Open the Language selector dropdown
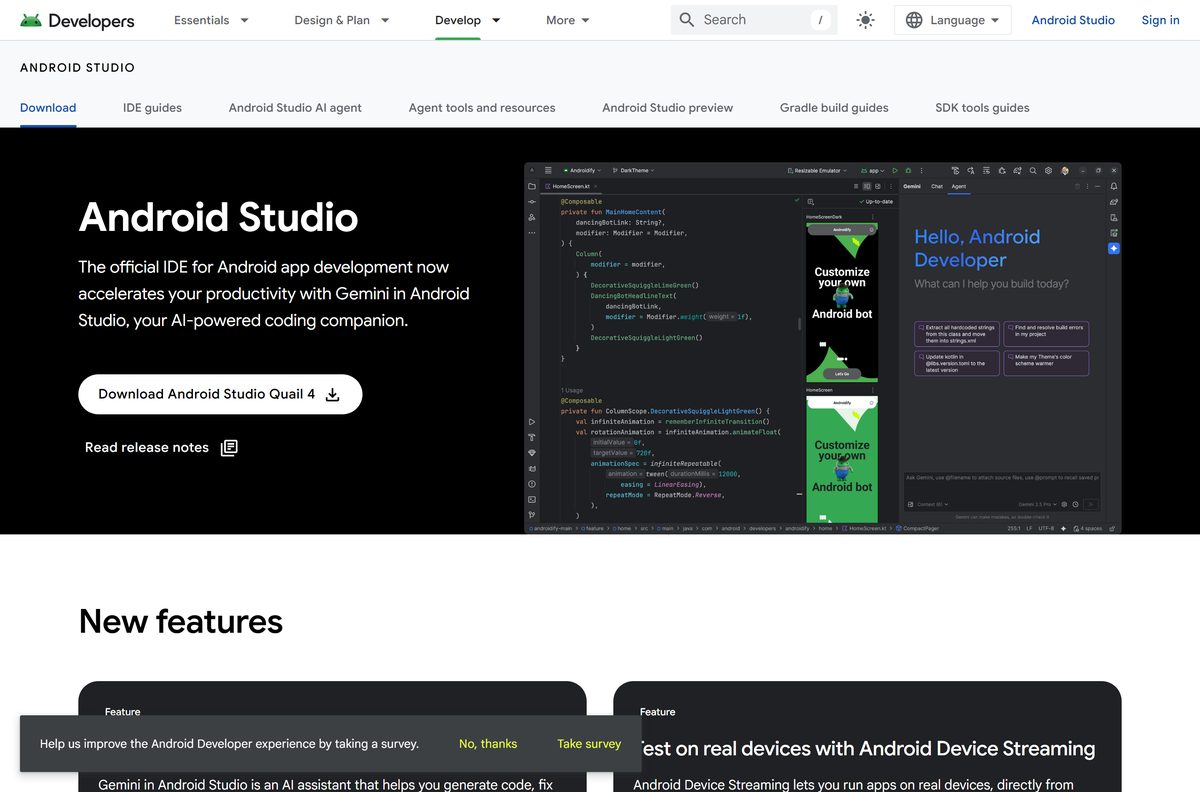This screenshot has width=1200, height=792. click(952, 20)
